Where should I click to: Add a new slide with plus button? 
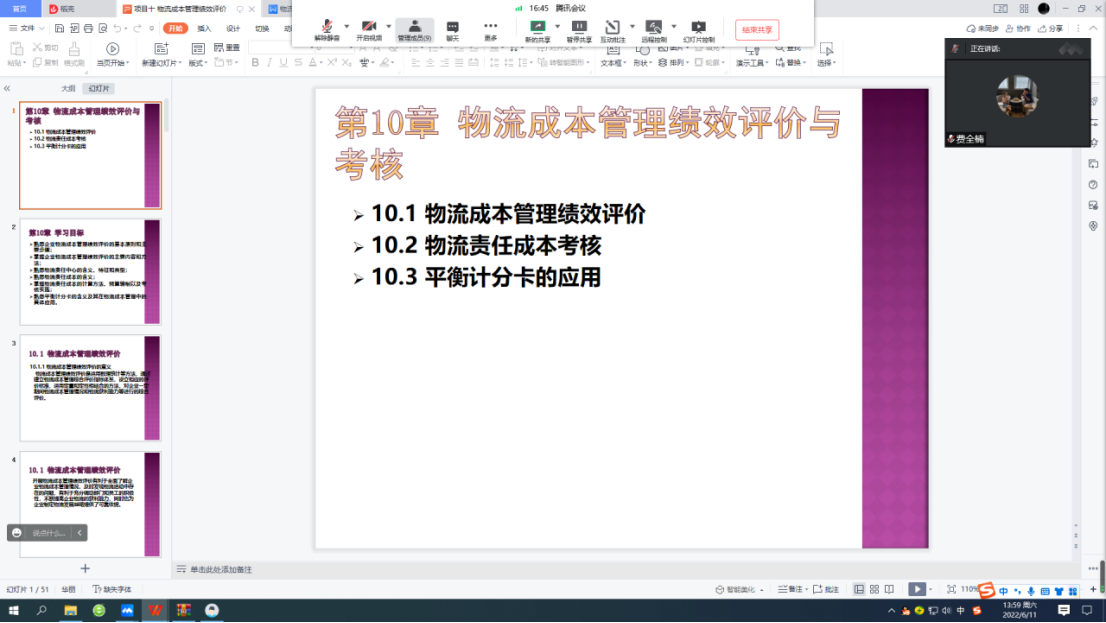(x=85, y=568)
